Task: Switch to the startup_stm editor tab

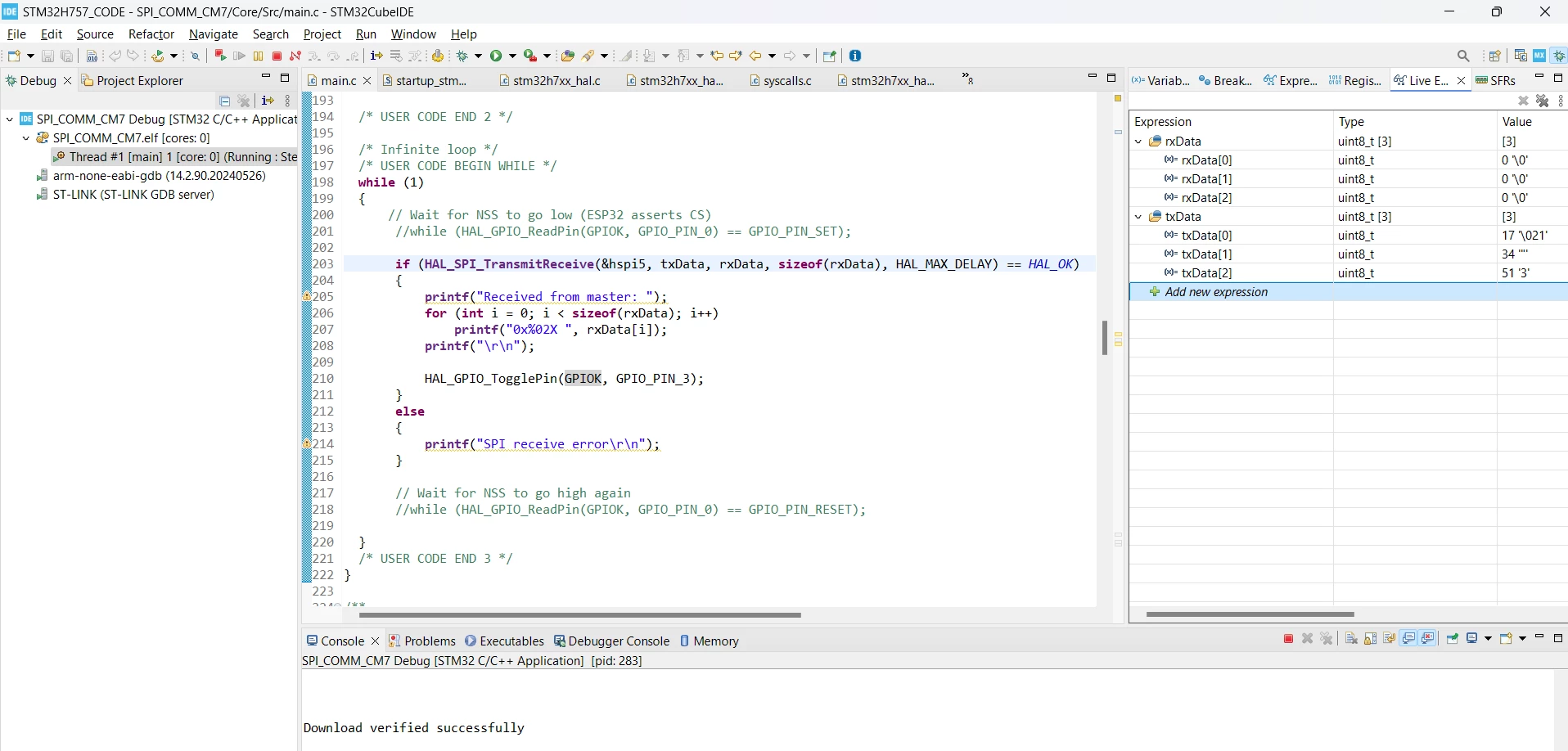Action: (x=426, y=80)
